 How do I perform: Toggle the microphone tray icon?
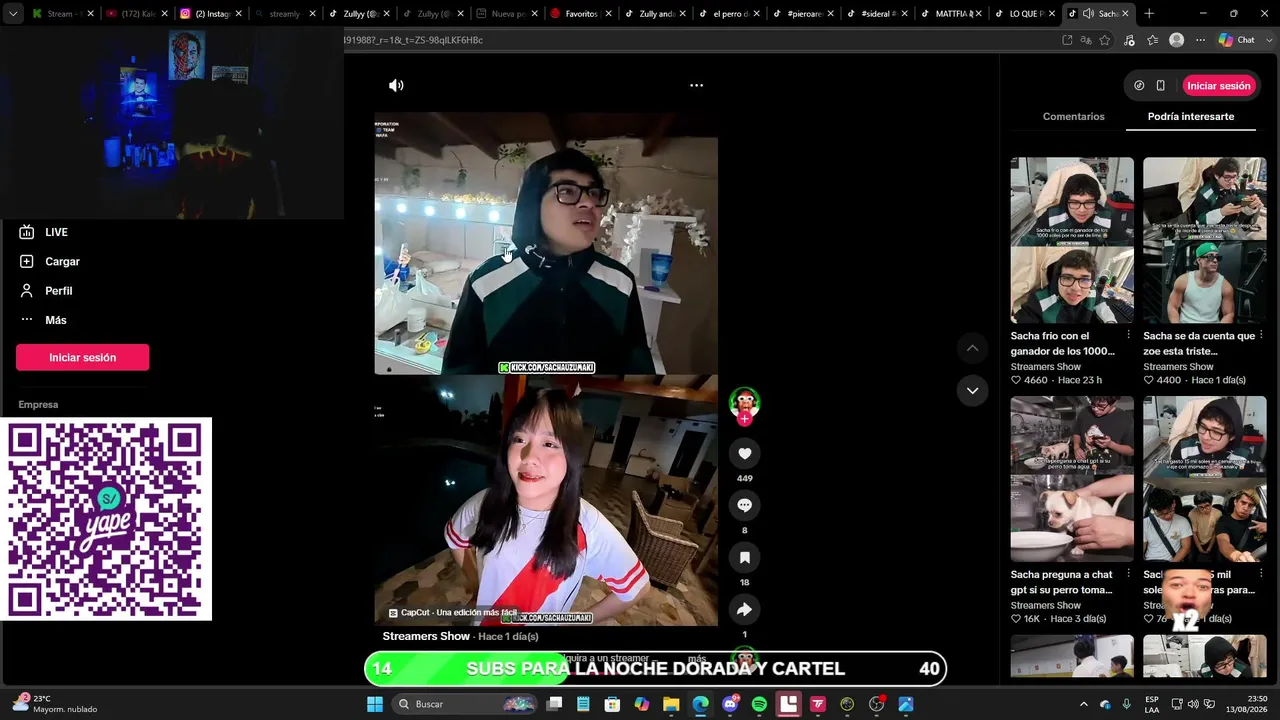pos(1127,704)
